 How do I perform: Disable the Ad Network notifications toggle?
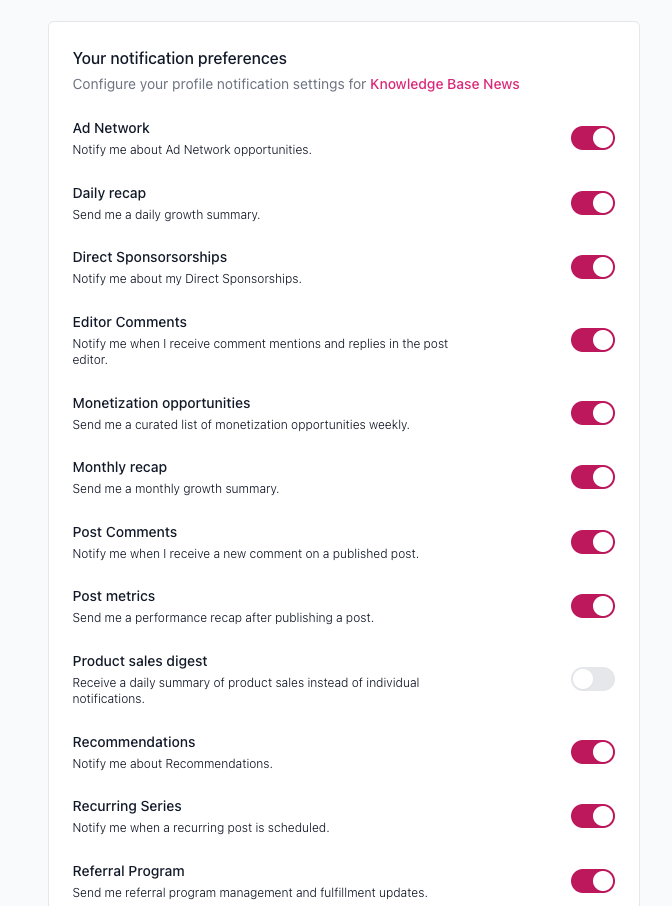pos(593,138)
